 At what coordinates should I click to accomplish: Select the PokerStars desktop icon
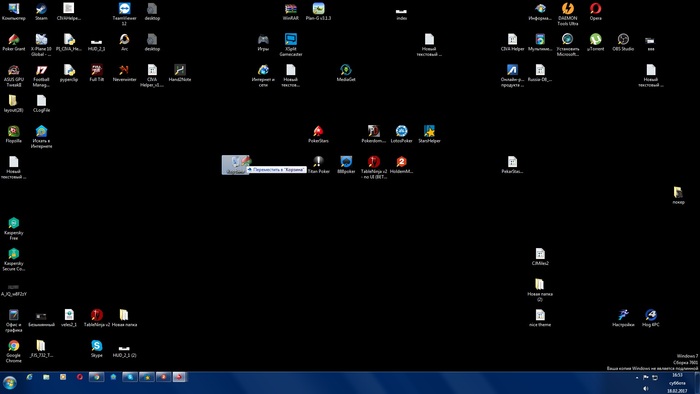click(x=318, y=135)
